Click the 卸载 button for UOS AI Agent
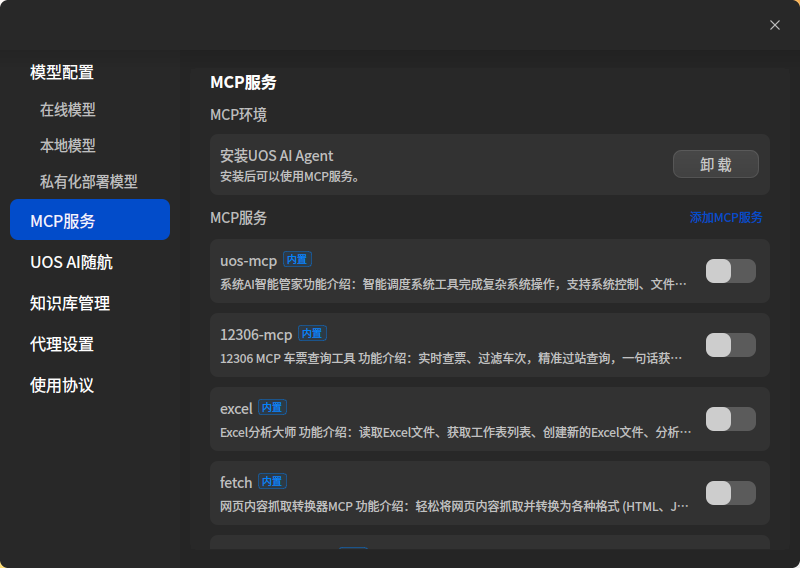 pos(715,164)
